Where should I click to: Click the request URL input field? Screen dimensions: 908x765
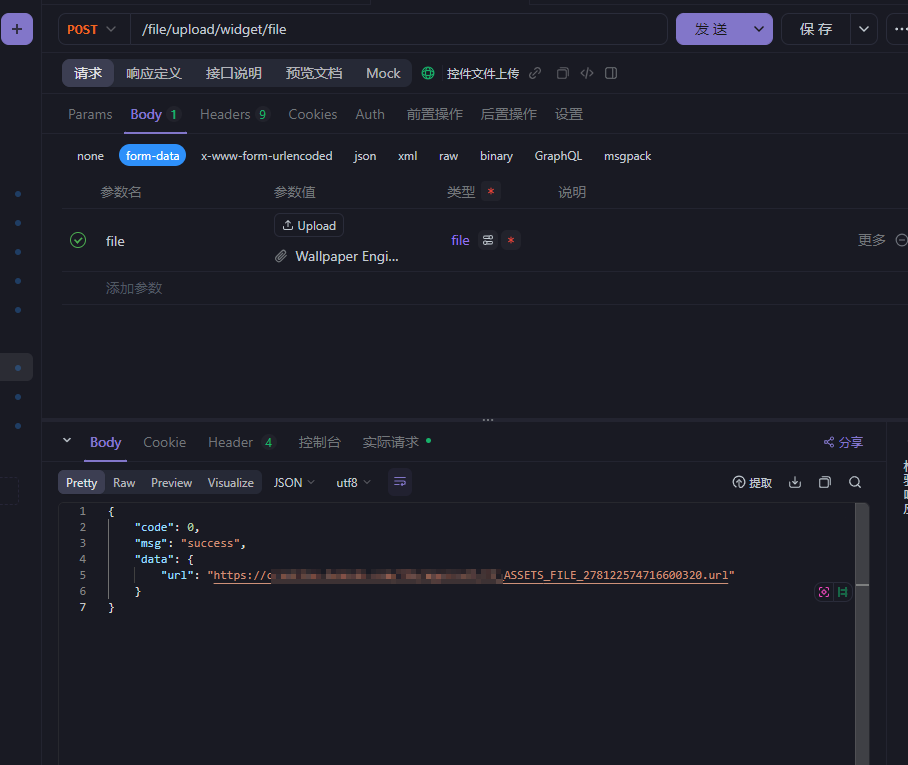pyautogui.click(x=398, y=30)
